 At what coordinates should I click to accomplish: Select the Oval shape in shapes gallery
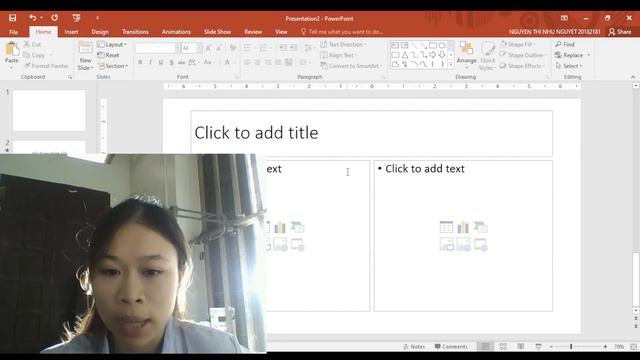442,45
